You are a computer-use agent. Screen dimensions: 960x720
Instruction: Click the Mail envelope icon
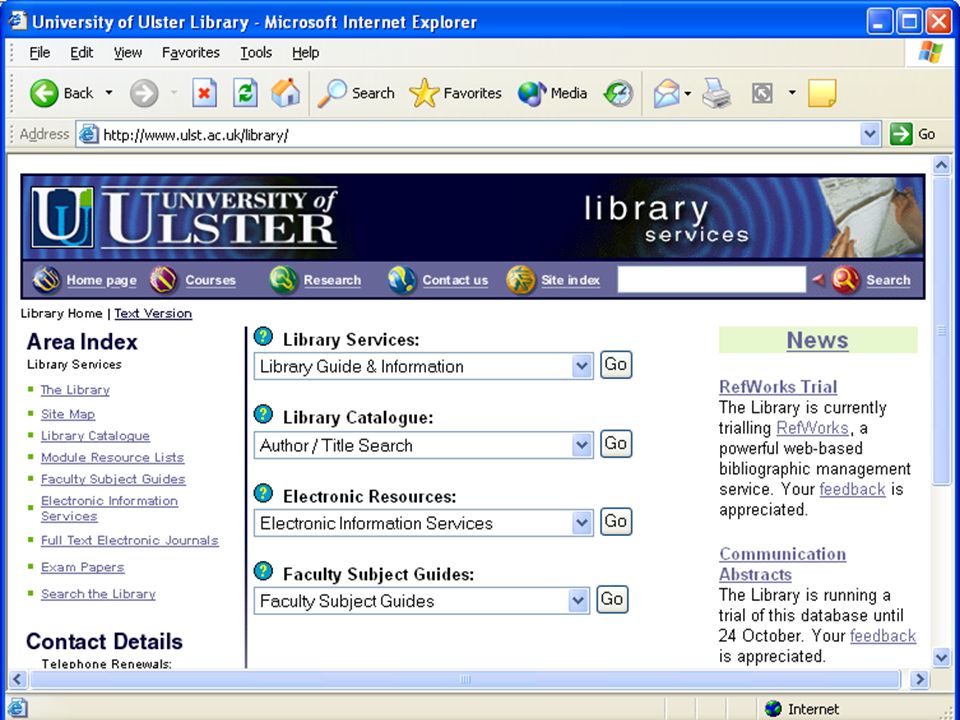666,94
